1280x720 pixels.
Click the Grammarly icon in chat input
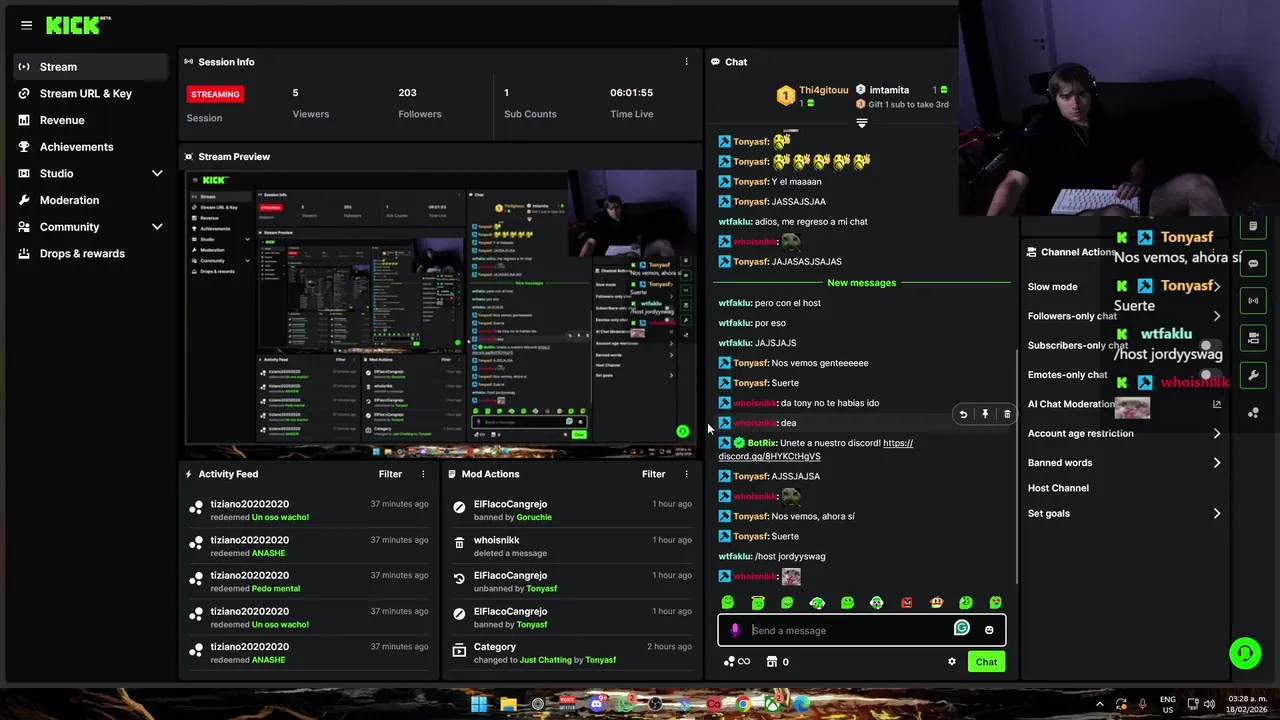[x=961, y=628]
